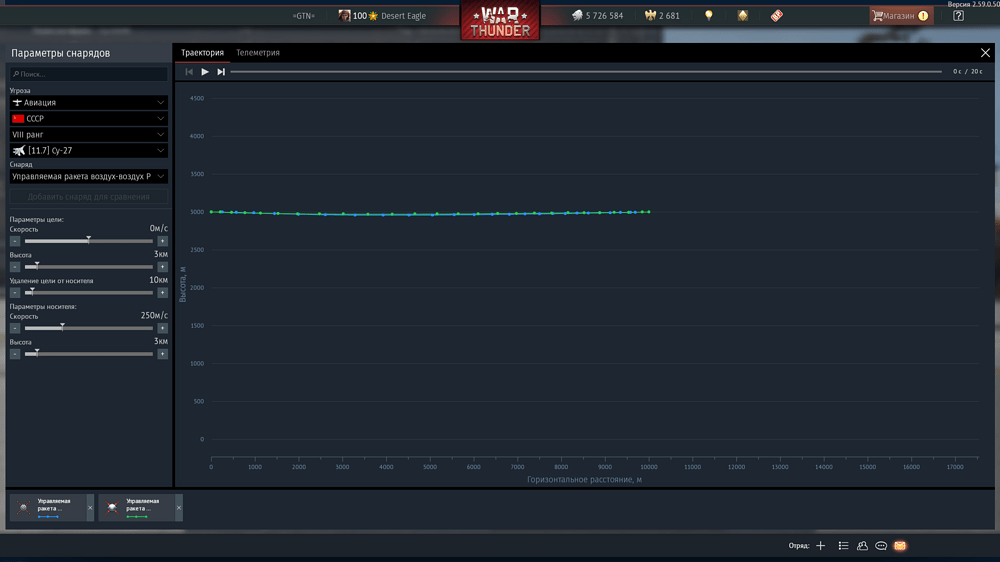This screenshot has width=1000, height=562.
Task: Open the orange mail envelope icon
Action: point(900,545)
